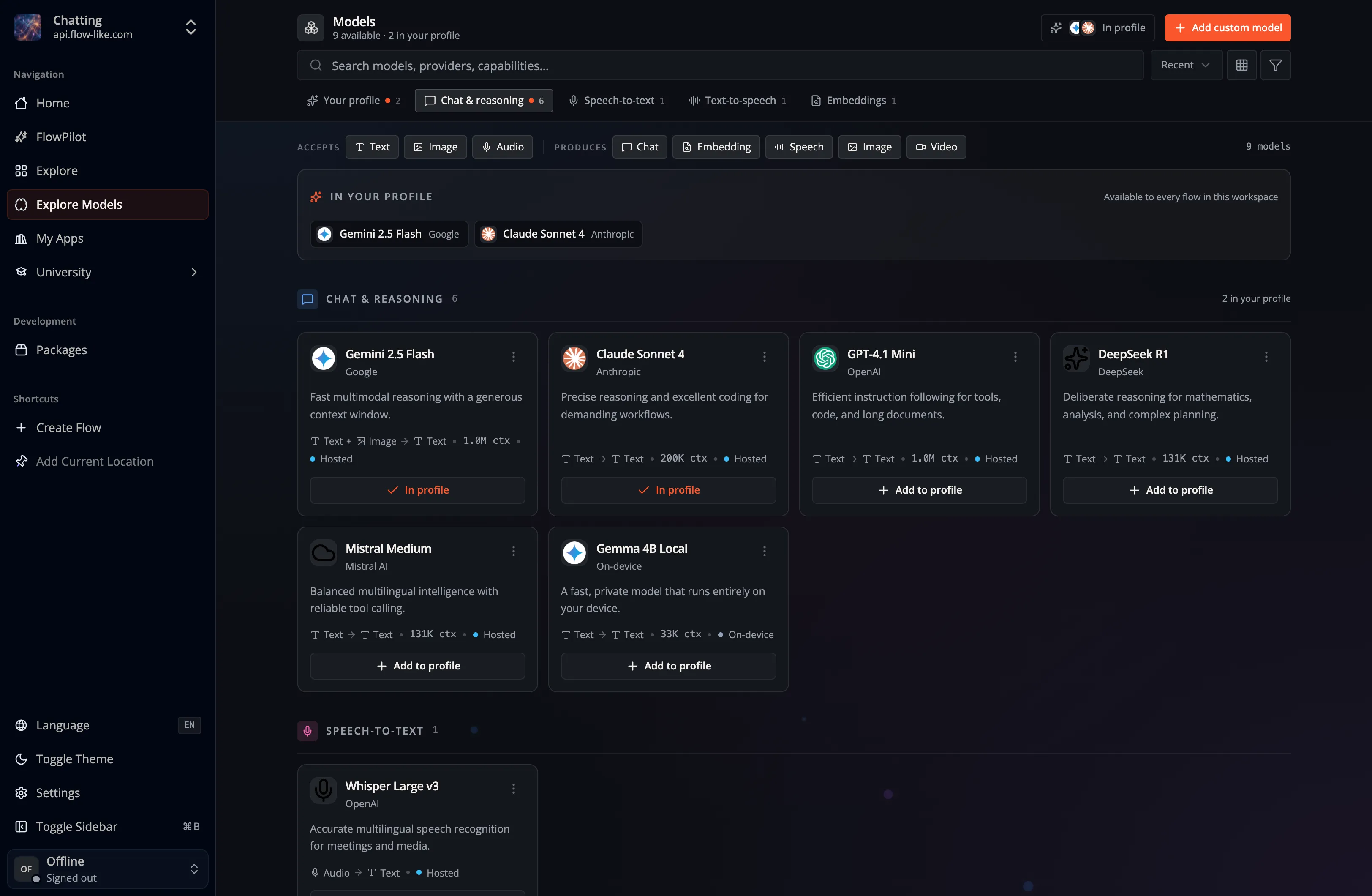This screenshot has width=1372, height=896.
Task: Open Settings in the sidebar
Action: point(107,793)
